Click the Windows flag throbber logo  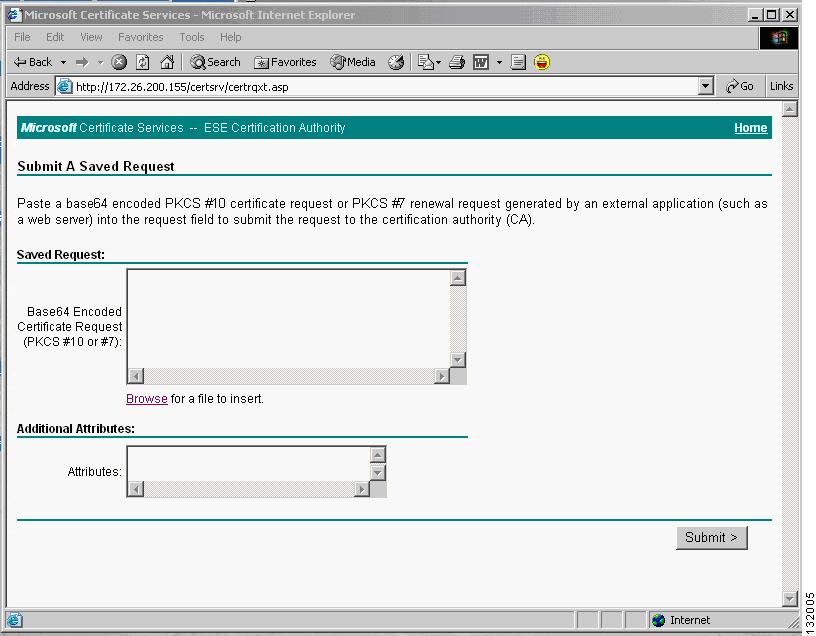pos(779,37)
